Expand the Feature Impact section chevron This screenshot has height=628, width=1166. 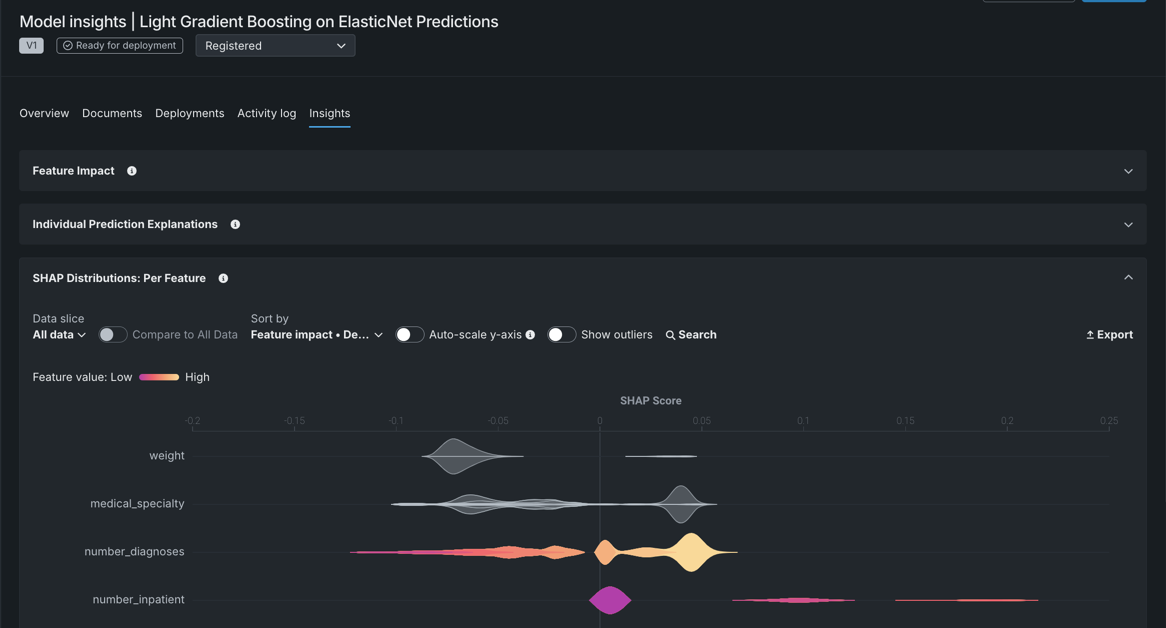point(1128,171)
